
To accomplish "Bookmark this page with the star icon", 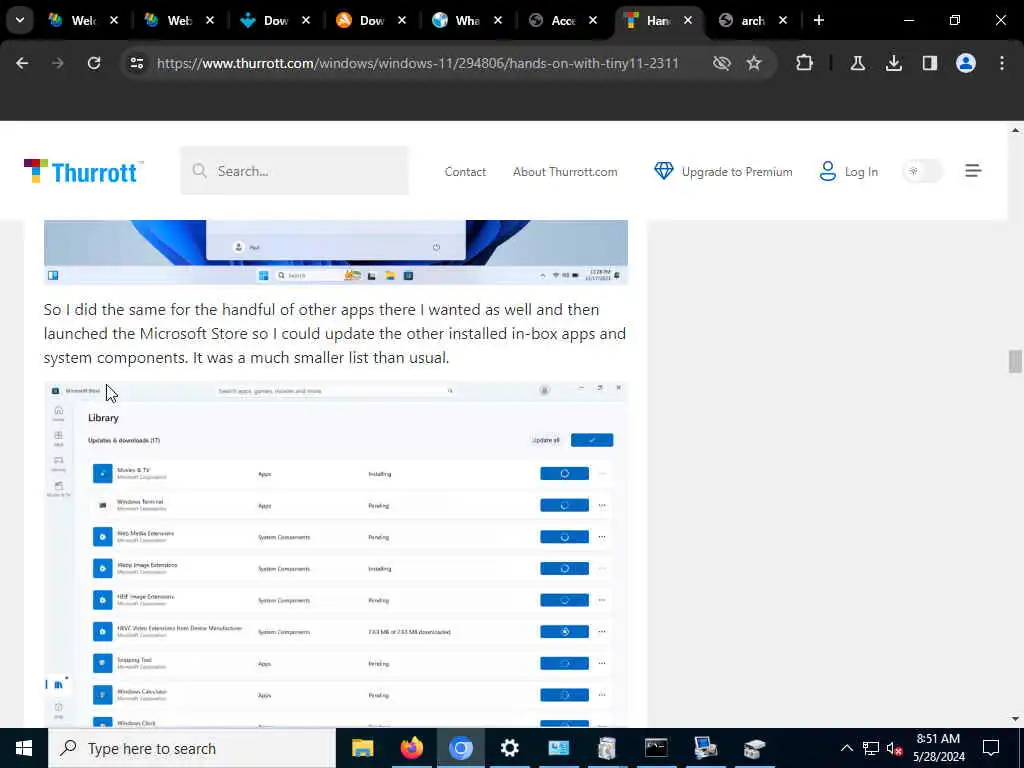I will [754, 63].
